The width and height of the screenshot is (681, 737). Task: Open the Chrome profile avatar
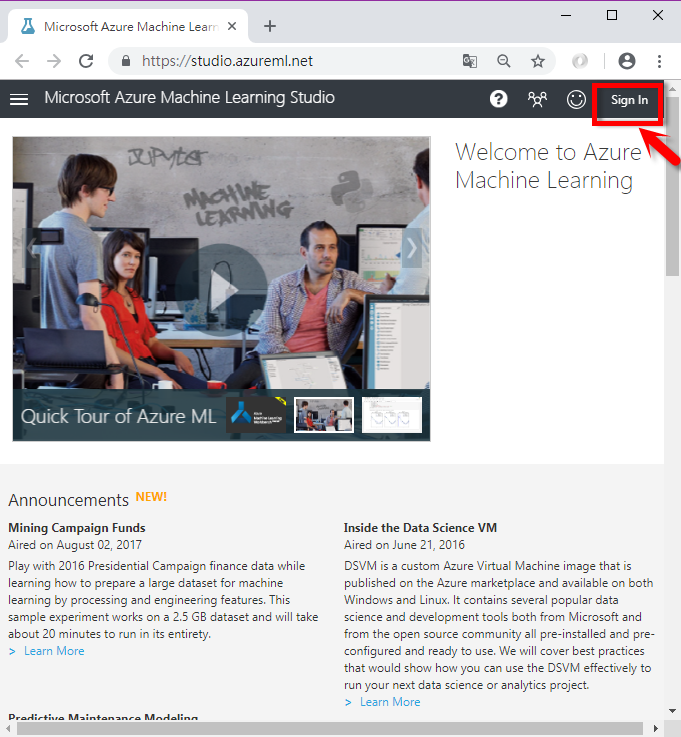[626, 61]
